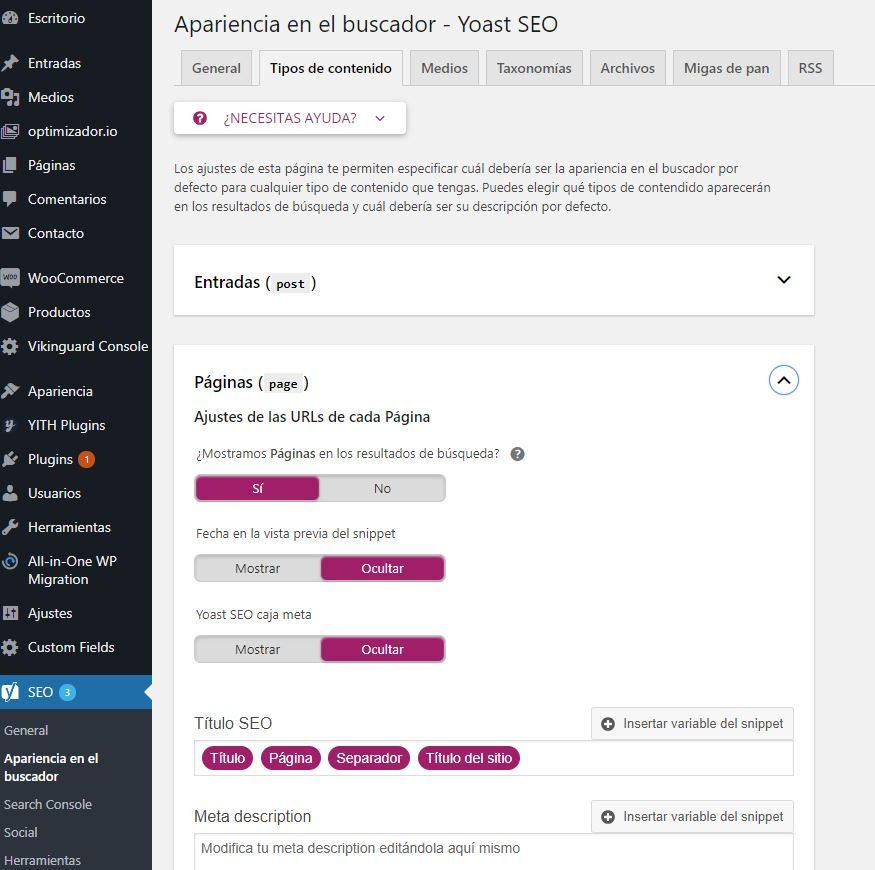Click the Plugins update count badge
Screen dimensions: 875x870
click(86, 459)
